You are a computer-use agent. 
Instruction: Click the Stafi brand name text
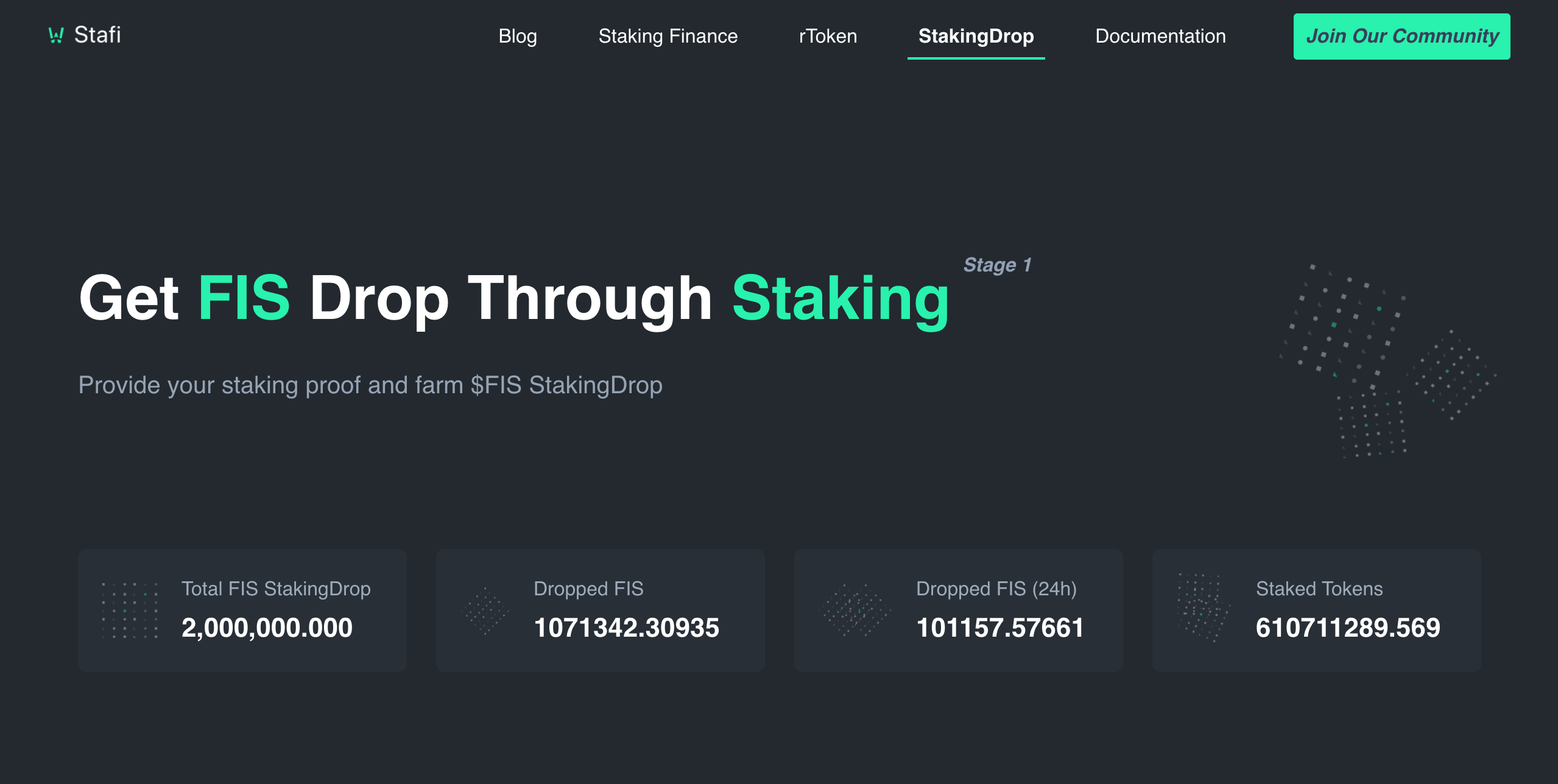point(97,35)
